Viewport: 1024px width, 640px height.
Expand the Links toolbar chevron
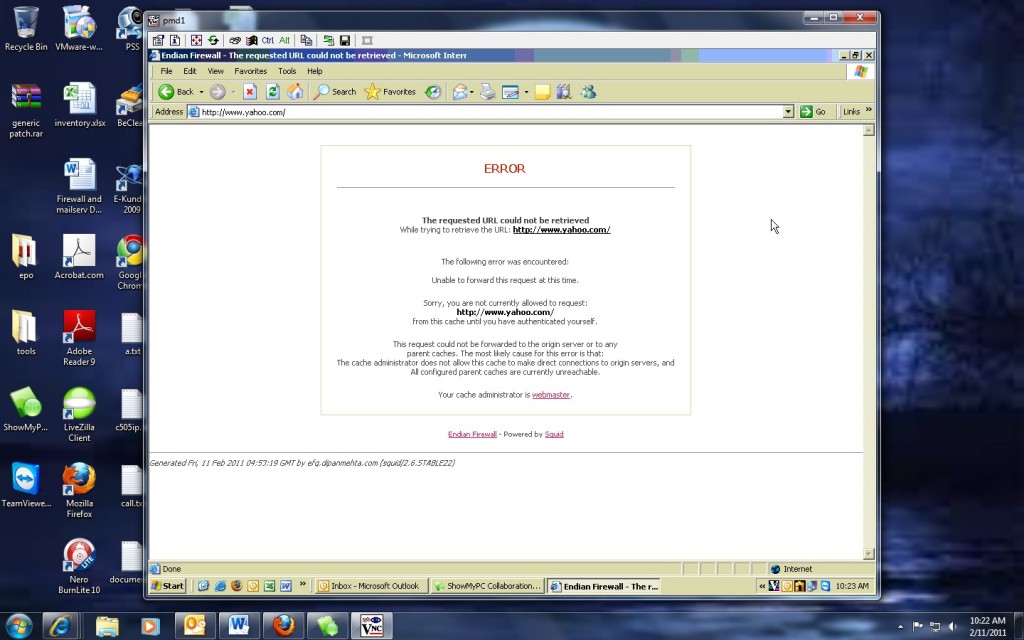(867, 111)
